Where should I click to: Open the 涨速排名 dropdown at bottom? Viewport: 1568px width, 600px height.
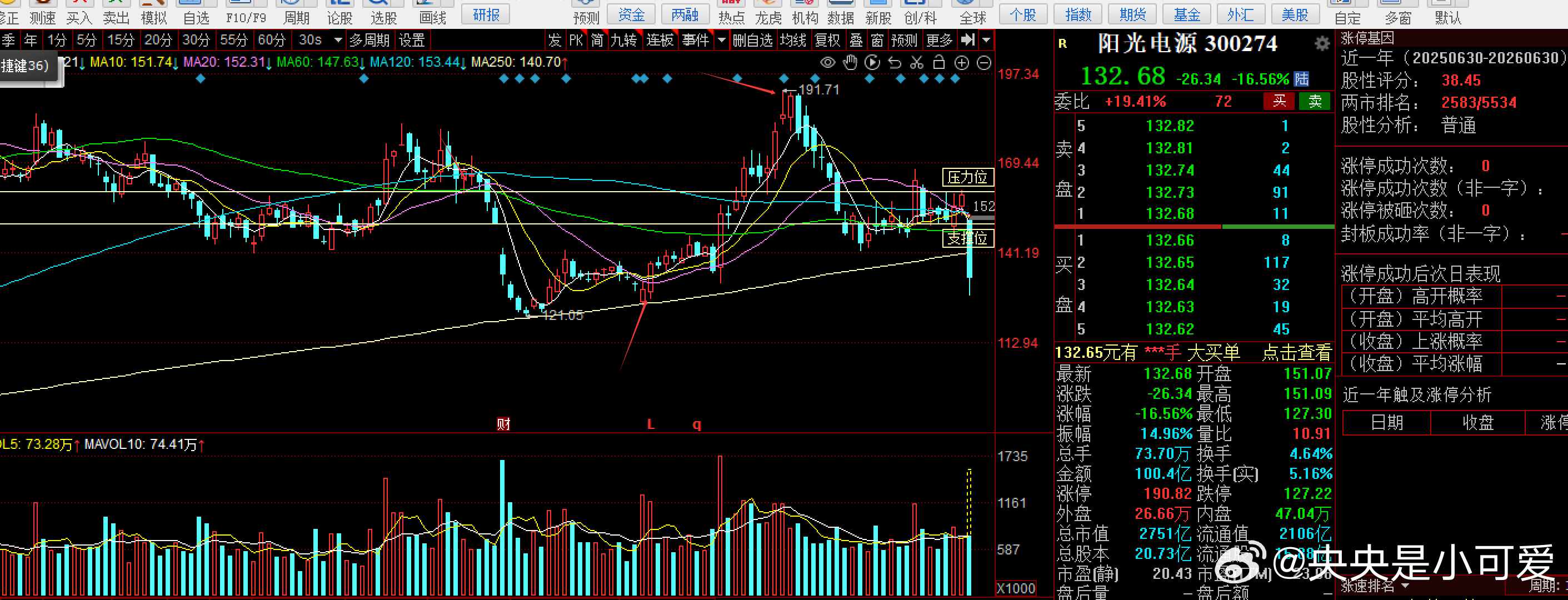pyautogui.click(x=1376, y=586)
